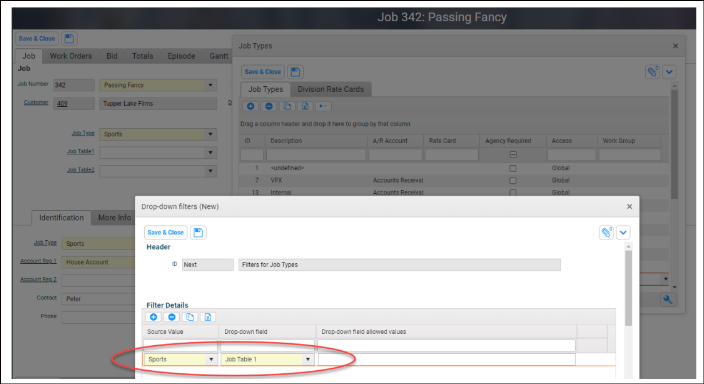This screenshot has height=384, width=704.
Task: Export Filter Details to Excel
Action: (x=207, y=317)
